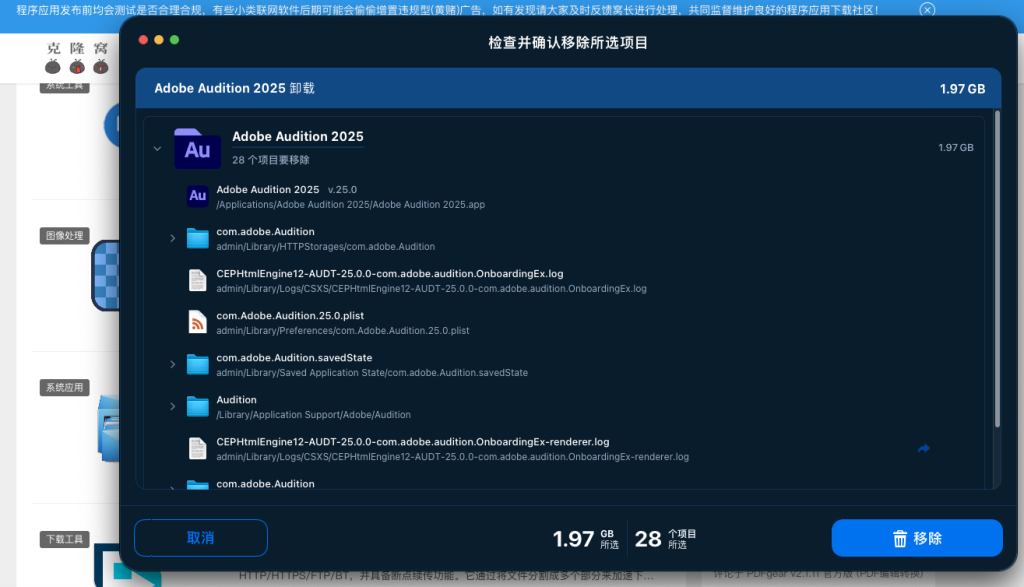Click the small Au app icon for v.25.0

[197, 196]
